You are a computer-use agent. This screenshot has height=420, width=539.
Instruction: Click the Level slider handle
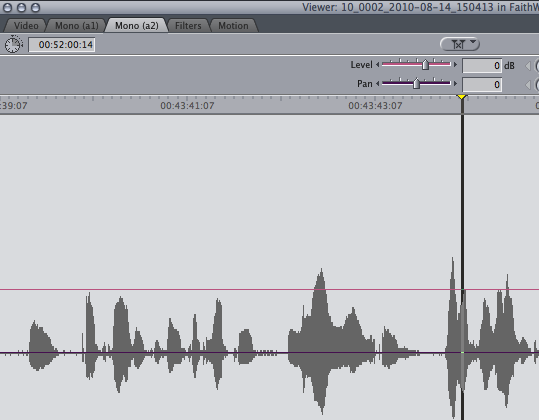(426, 64)
